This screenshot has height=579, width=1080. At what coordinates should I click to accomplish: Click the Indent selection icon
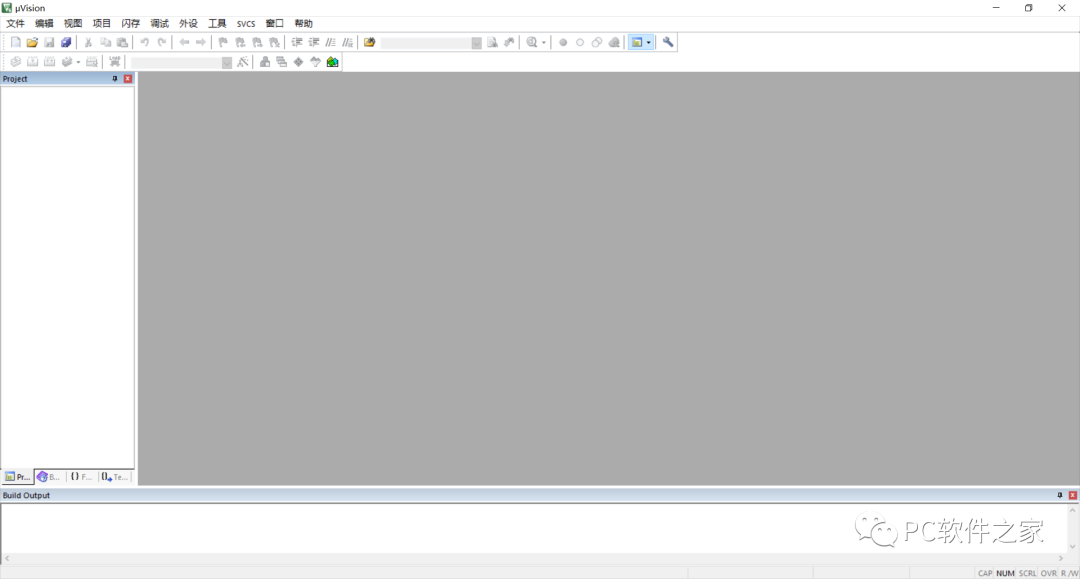pos(297,42)
